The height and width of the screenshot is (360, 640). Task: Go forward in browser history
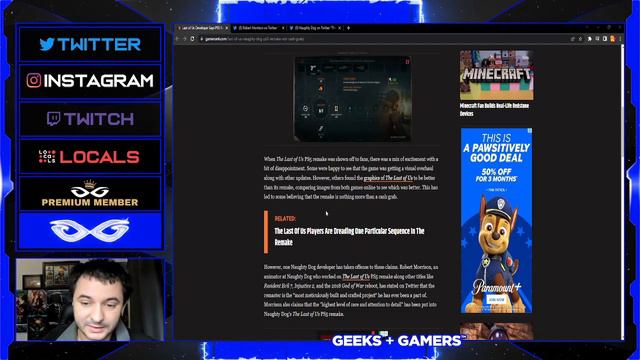[x=185, y=39]
